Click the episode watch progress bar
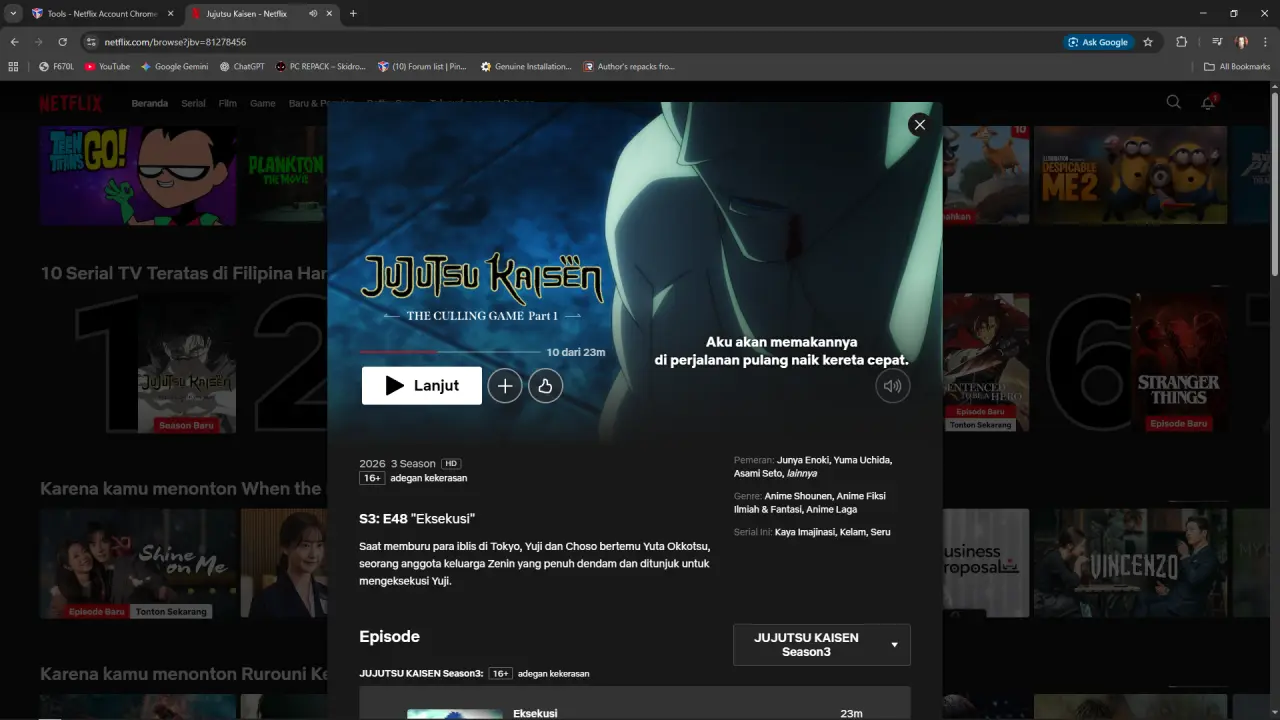 point(449,352)
